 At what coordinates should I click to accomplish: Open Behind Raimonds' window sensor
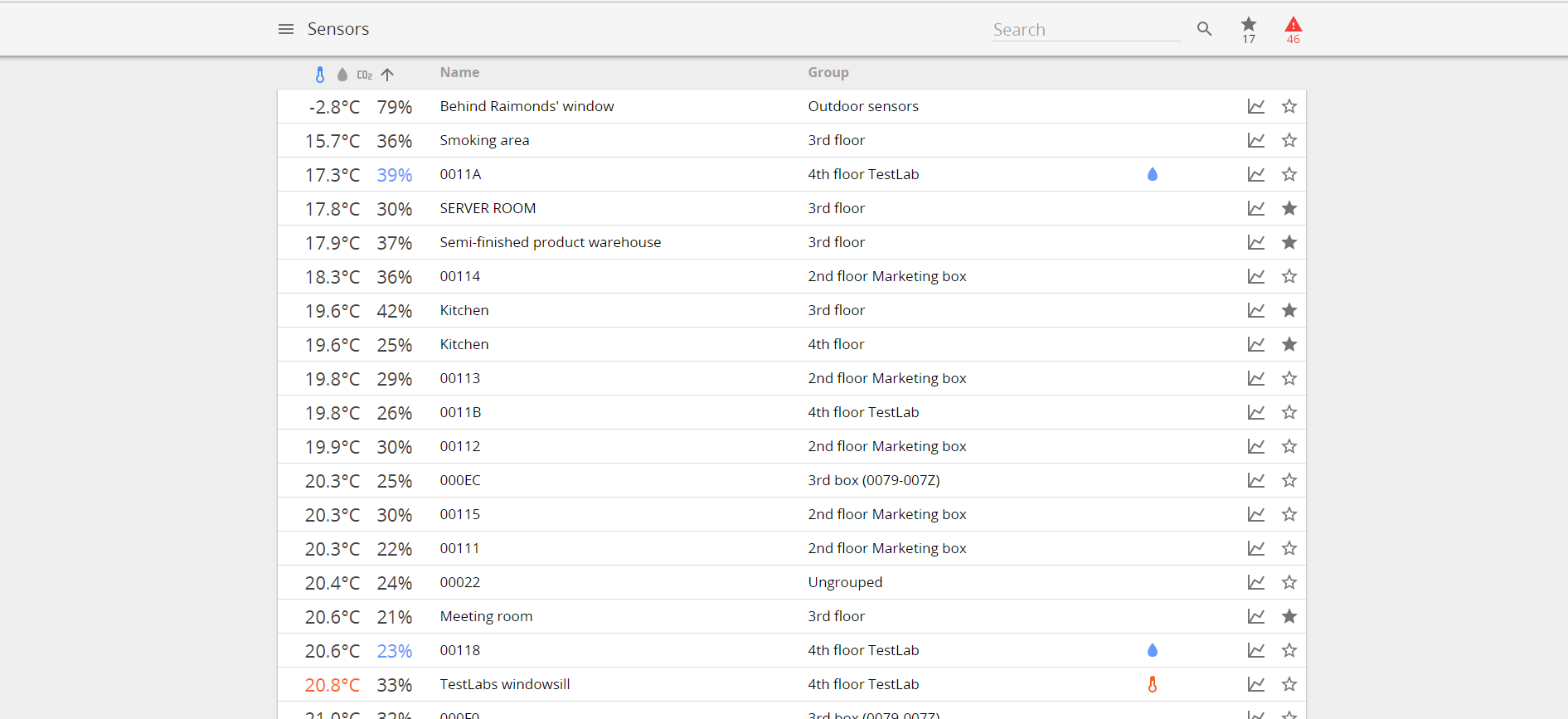[527, 106]
